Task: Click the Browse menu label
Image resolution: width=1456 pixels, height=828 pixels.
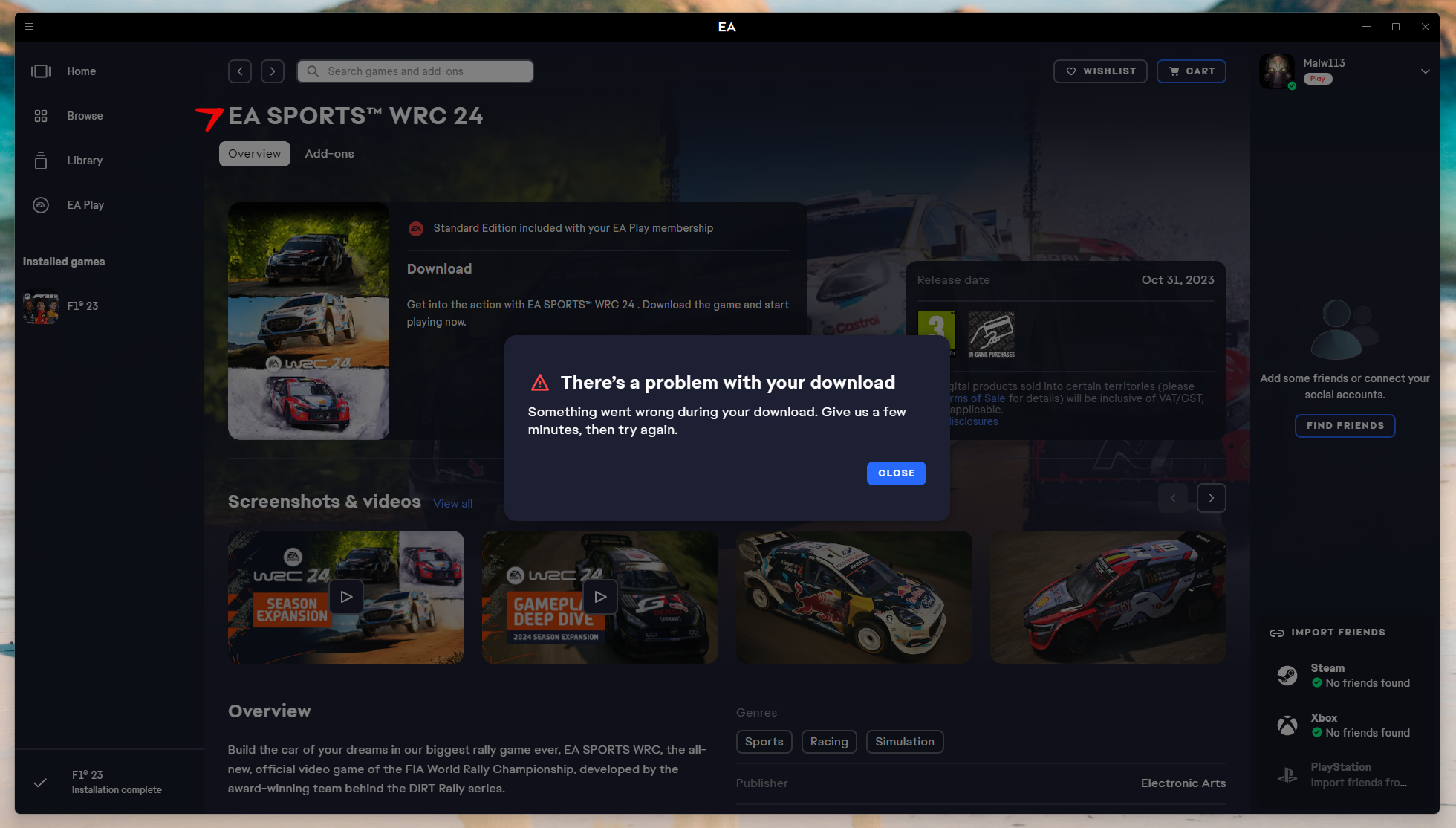Action: (85, 116)
